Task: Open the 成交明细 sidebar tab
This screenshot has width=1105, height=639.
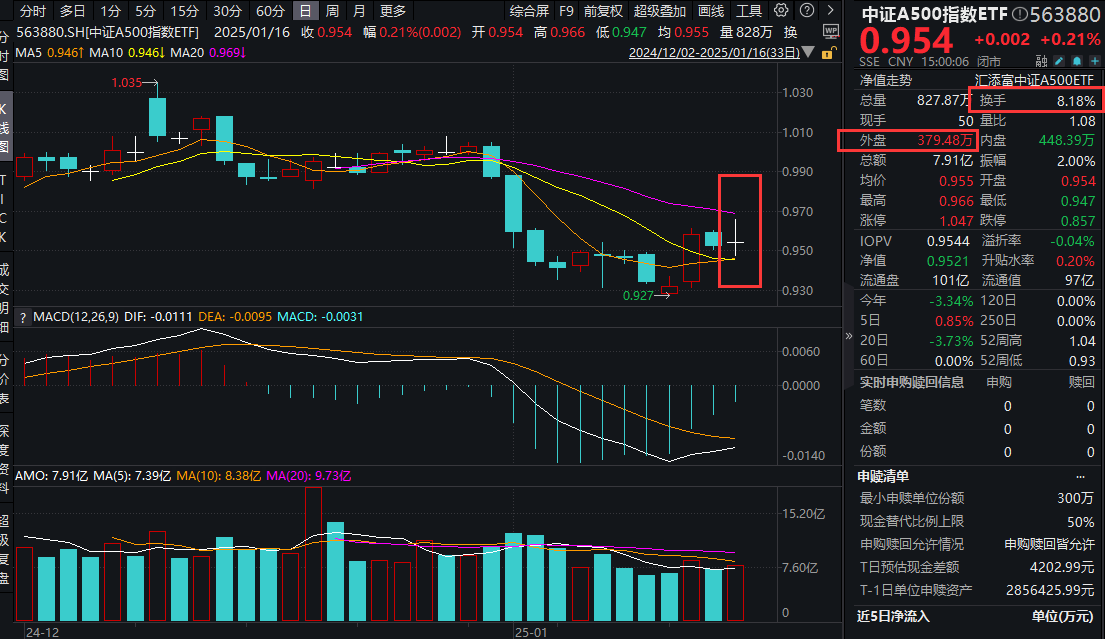Action: [x=5, y=299]
